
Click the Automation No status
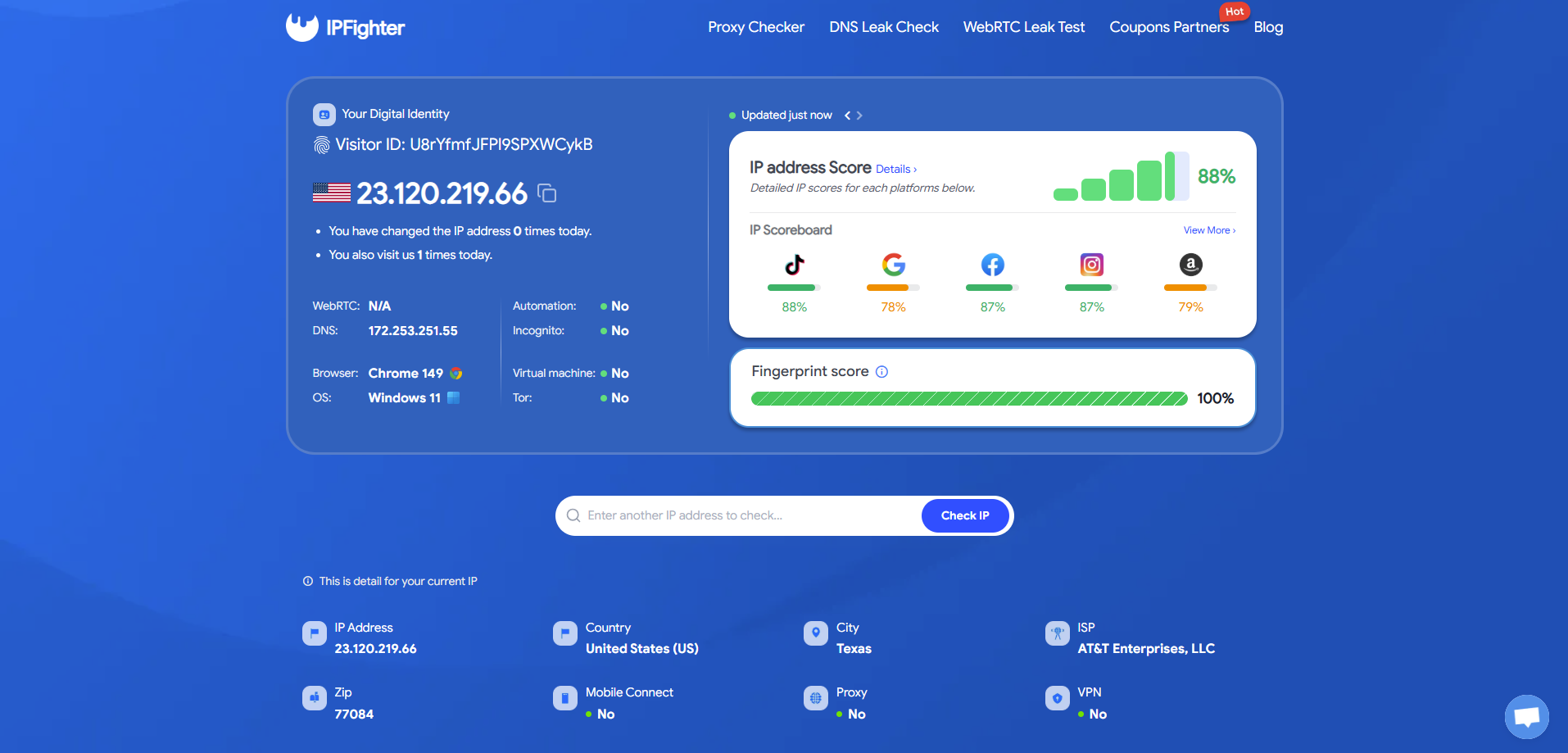pyautogui.click(x=614, y=306)
